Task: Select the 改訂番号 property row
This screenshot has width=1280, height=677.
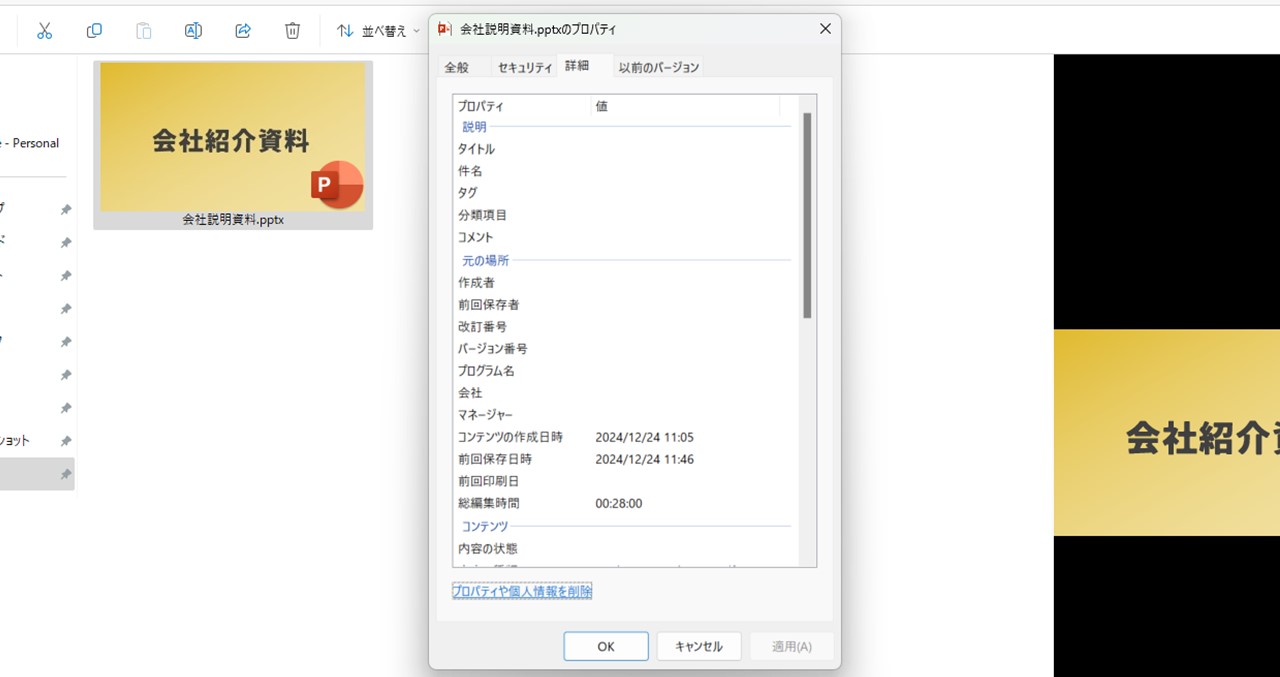Action: pyautogui.click(x=626, y=326)
